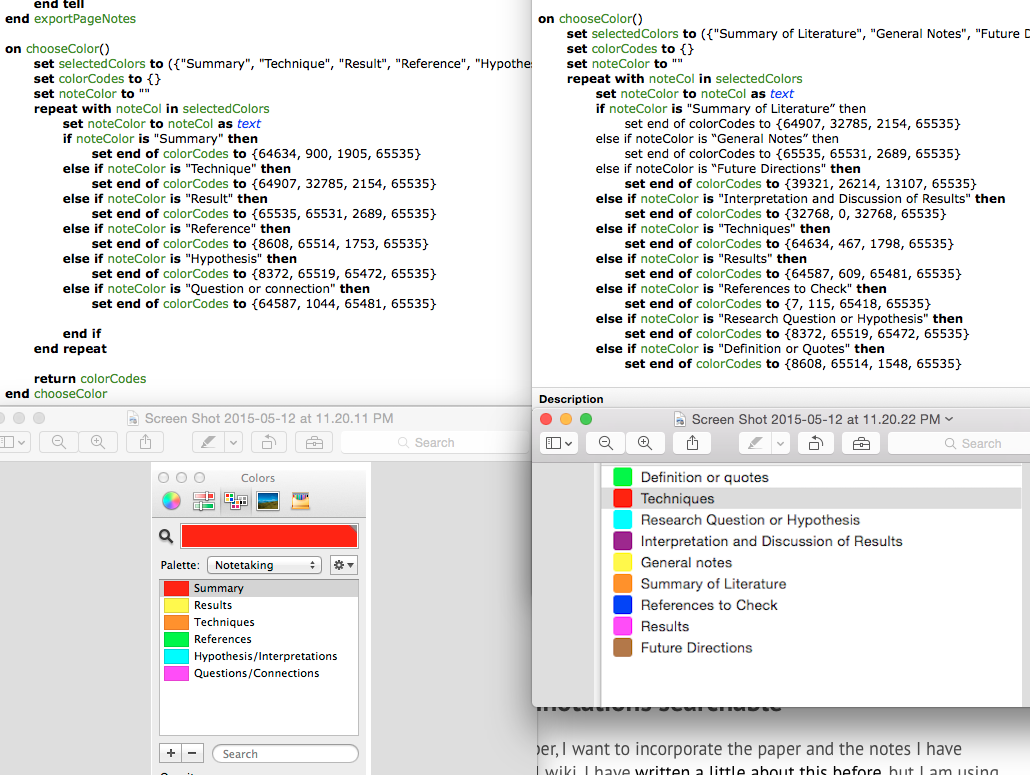
Task: Open the highlight pen dropdown arrow in the 11.20.11 PM window
Action: (x=234, y=442)
